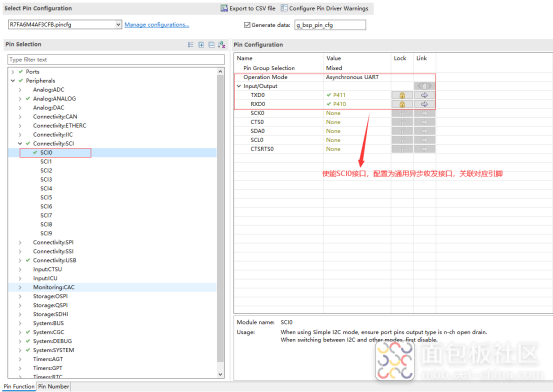Collapse Input/Output group in Pin Configuration
553x392 pixels.
239,86
